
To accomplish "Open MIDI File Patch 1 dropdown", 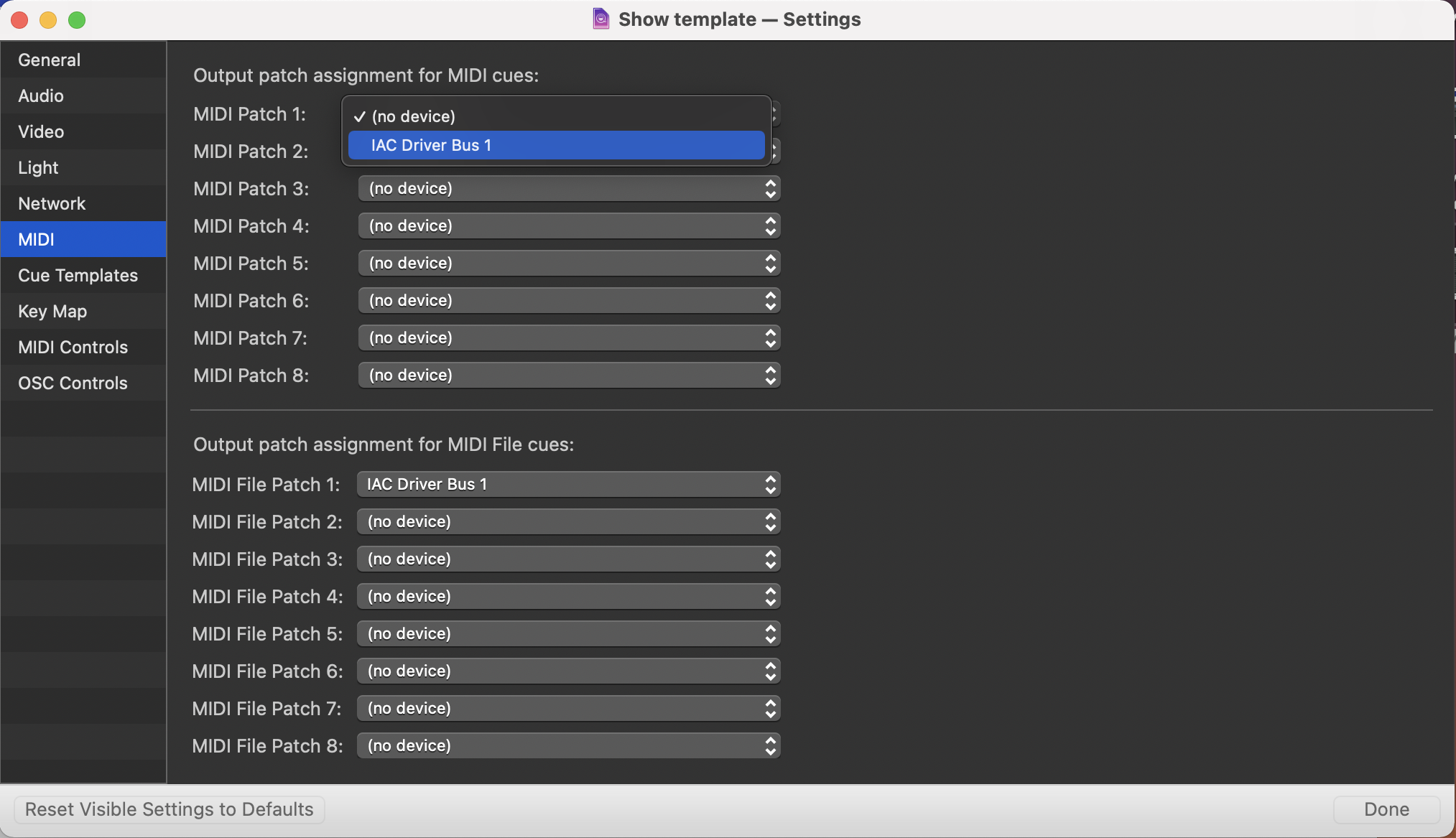I will tap(568, 485).
